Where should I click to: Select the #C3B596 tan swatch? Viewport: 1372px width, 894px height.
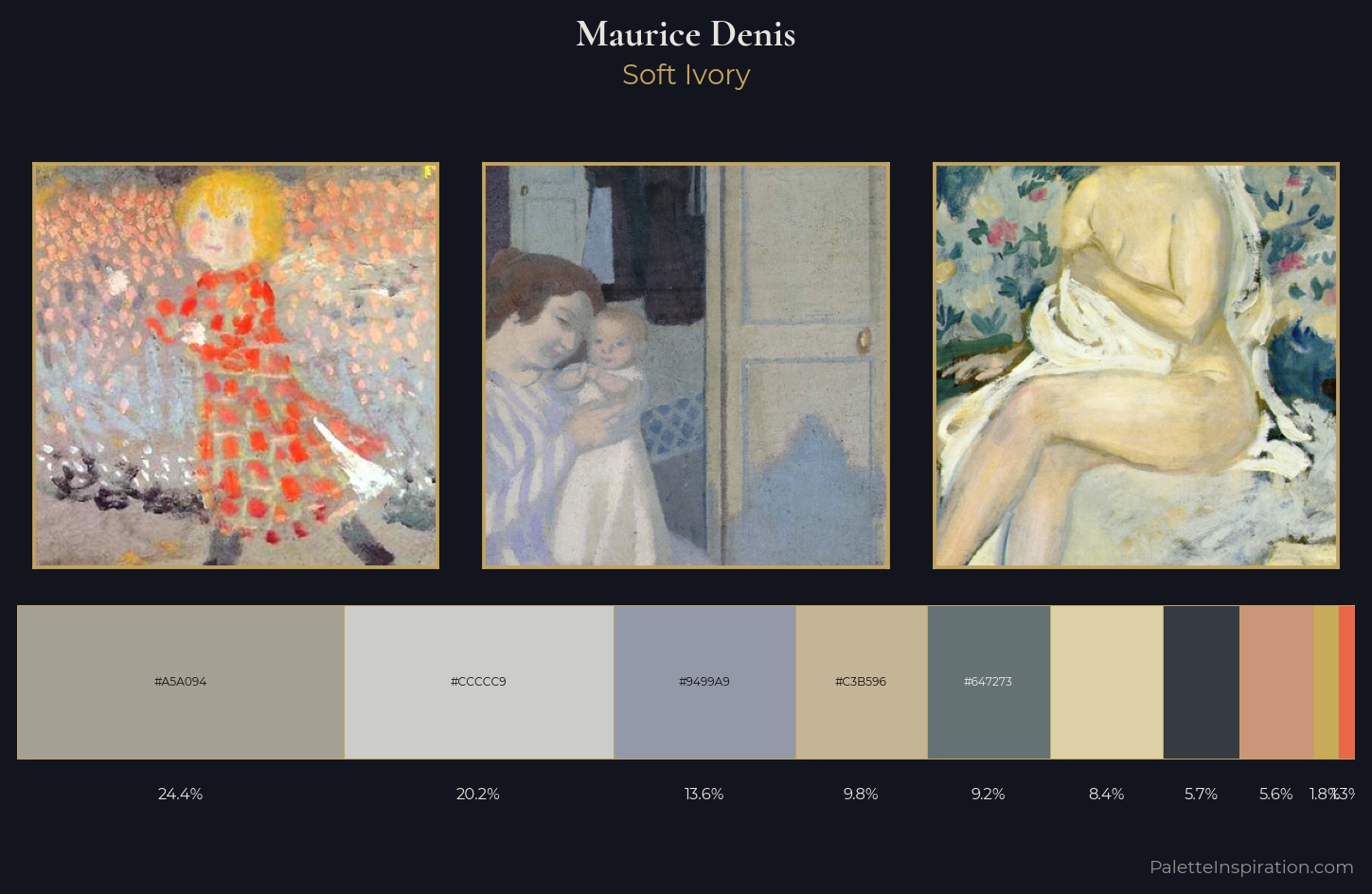862,682
